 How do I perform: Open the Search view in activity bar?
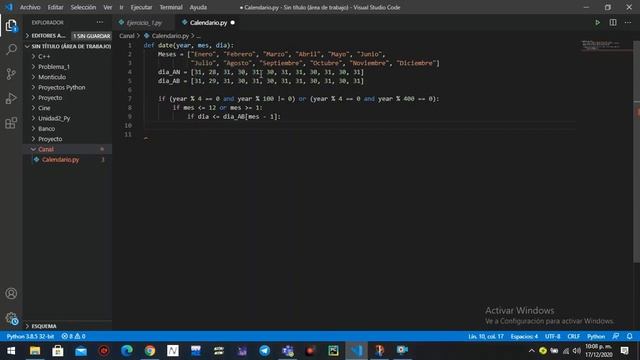click(11, 50)
